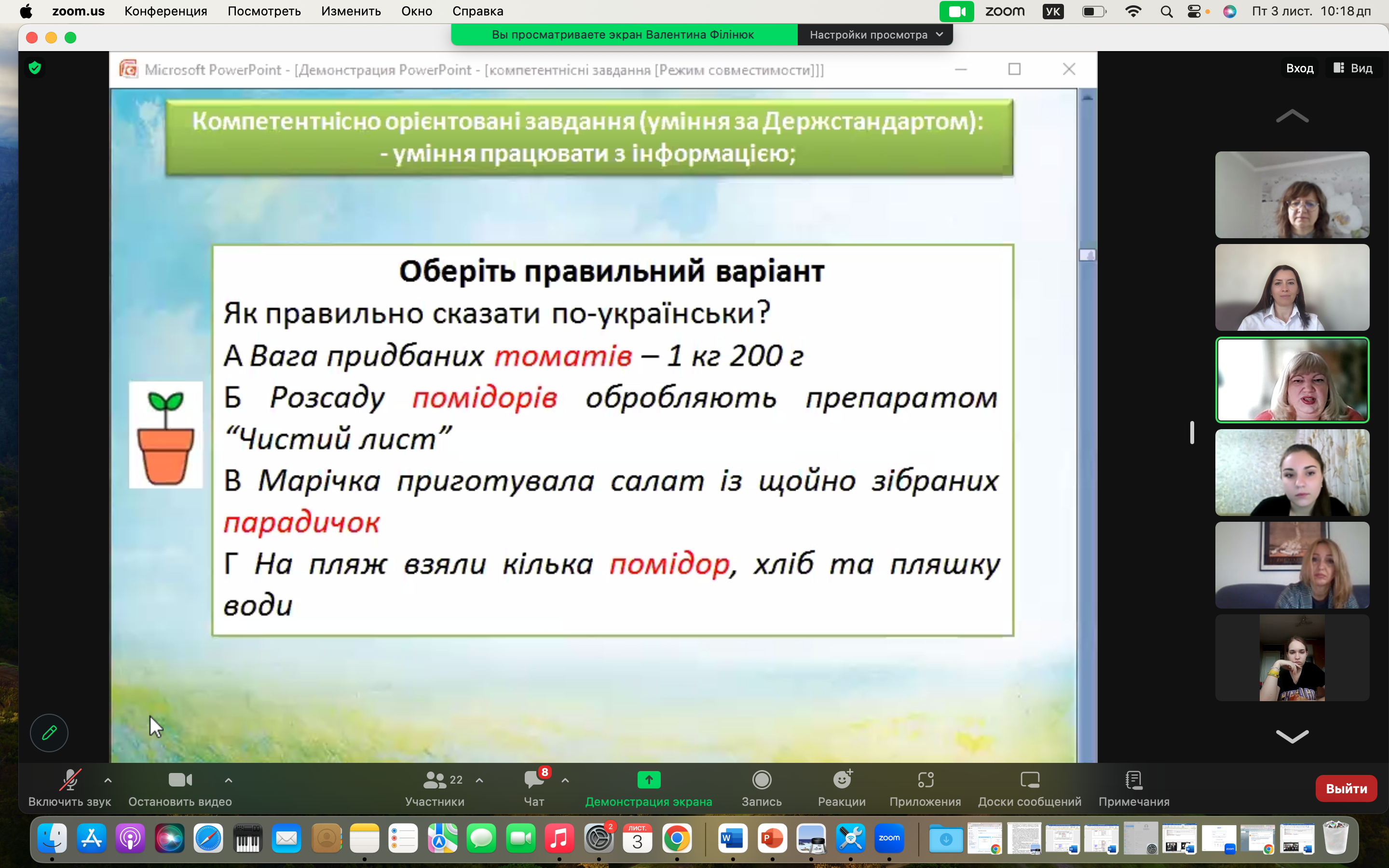Expand video options arrow beside camera
The height and width of the screenshot is (868, 1389).
point(229,780)
